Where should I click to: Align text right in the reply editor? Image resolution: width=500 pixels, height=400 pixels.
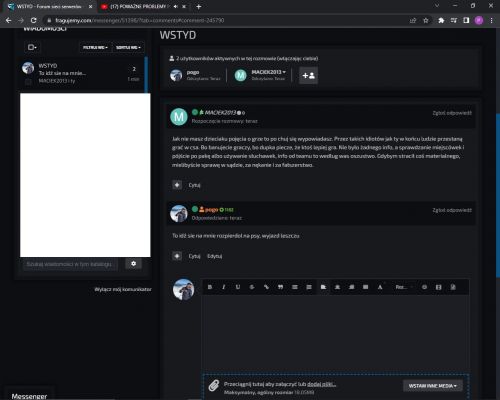[x=352, y=287]
